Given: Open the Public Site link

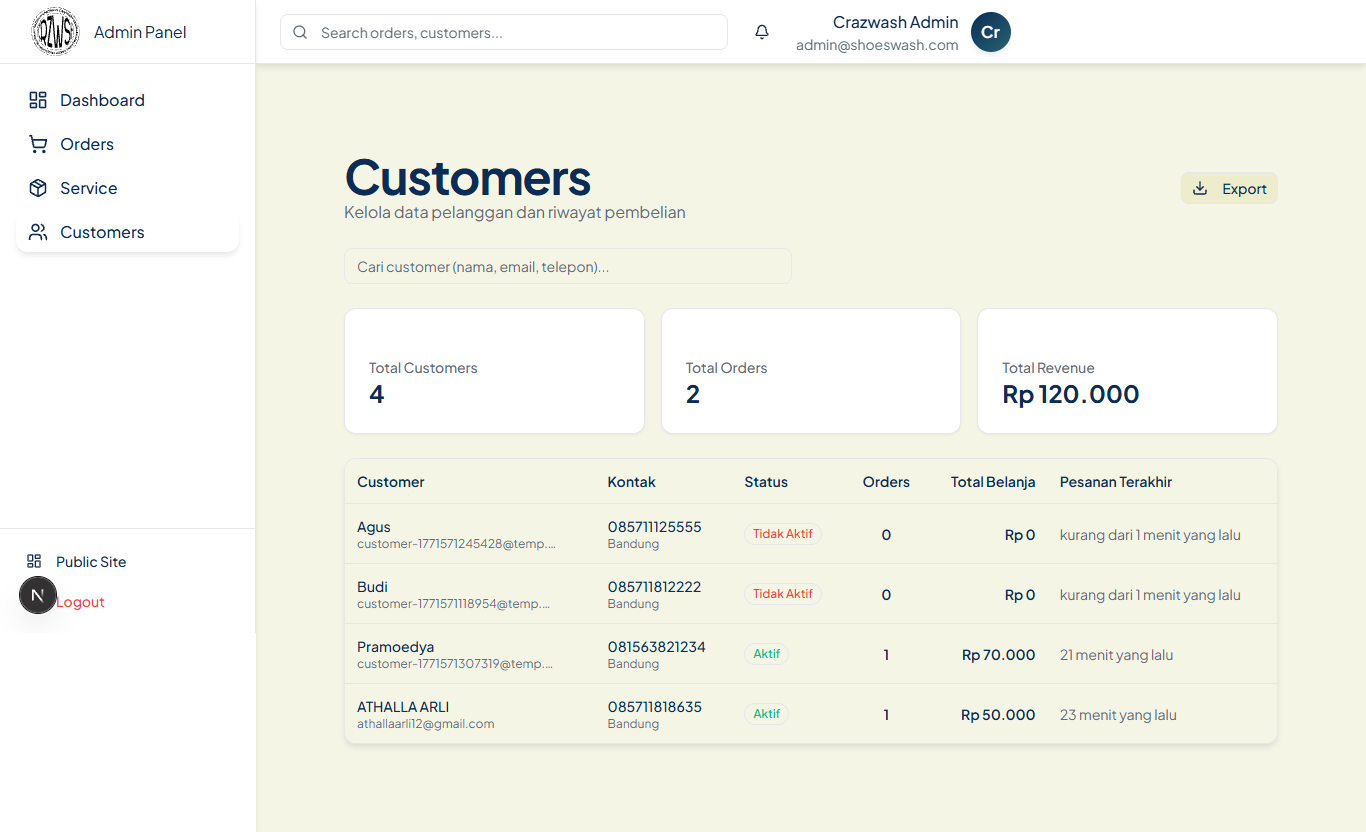Looking at the screenshot, I should point(91,562).
